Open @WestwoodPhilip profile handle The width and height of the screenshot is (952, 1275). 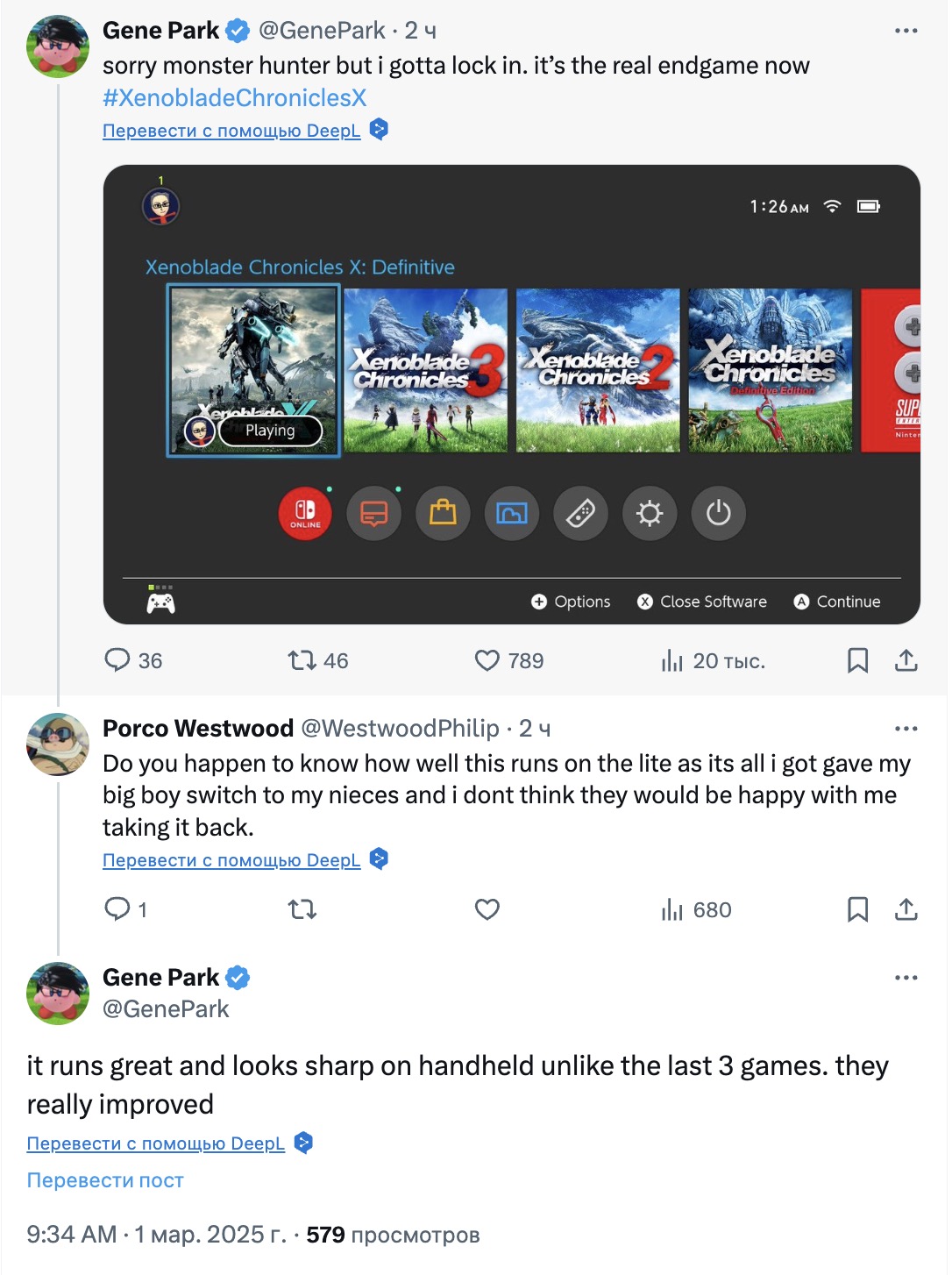[x=400, y=729]
